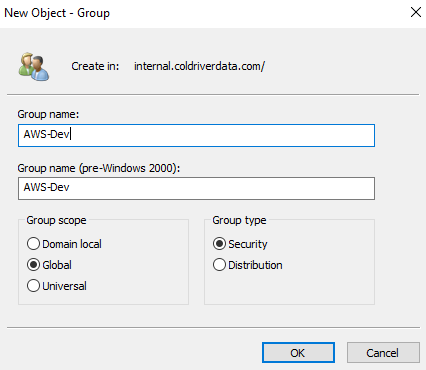426x370 pixels.
Task: Confirm group creation with OK
Action: [x=298, y=353]
